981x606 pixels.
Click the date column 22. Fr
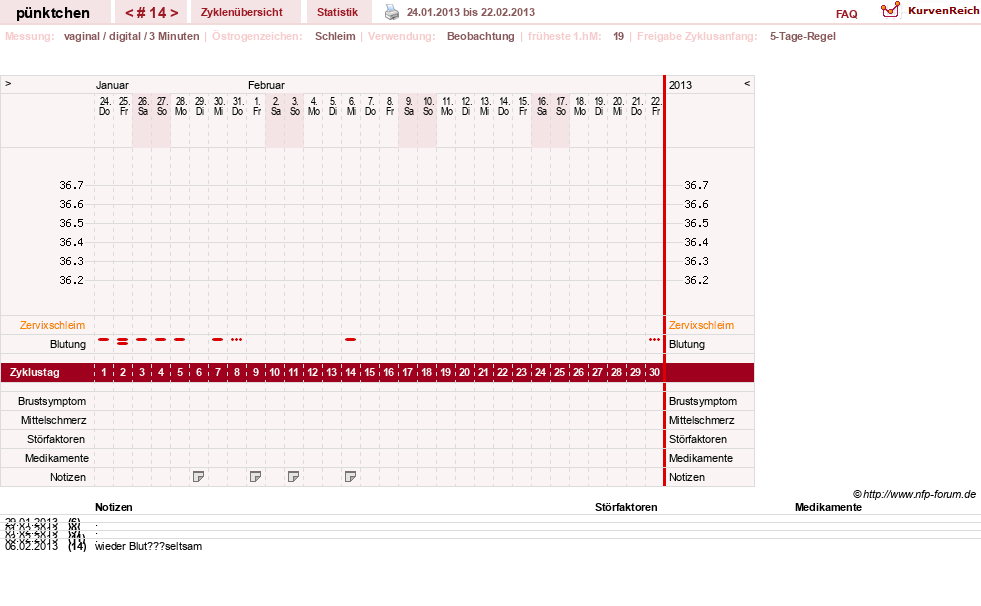coord(656,106)
